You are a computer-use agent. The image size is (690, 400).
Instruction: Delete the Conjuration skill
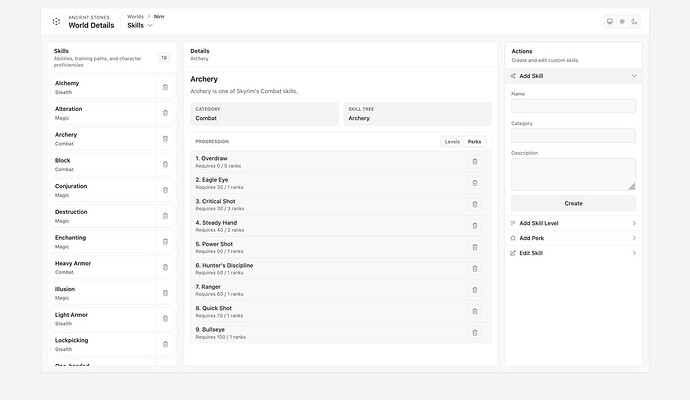[165, 190]
